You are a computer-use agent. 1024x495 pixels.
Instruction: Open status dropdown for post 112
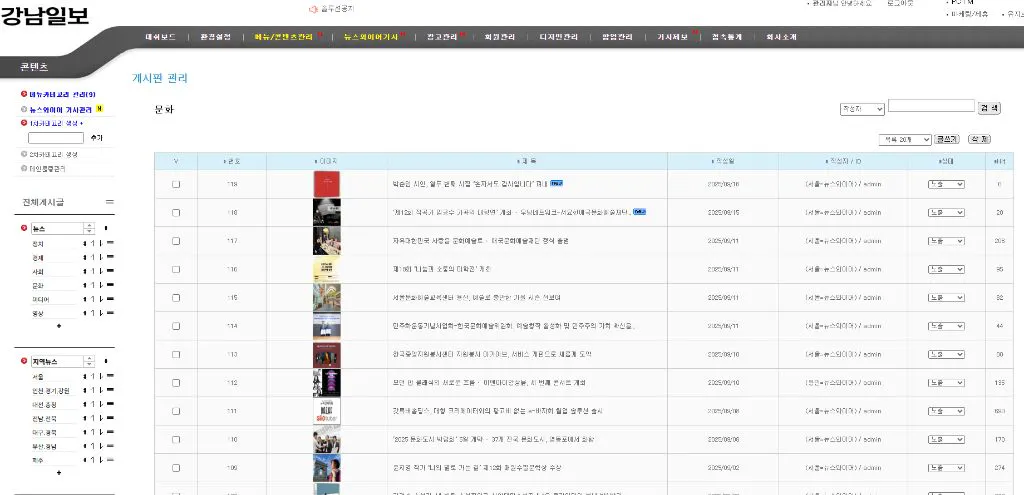coord(946,383)
